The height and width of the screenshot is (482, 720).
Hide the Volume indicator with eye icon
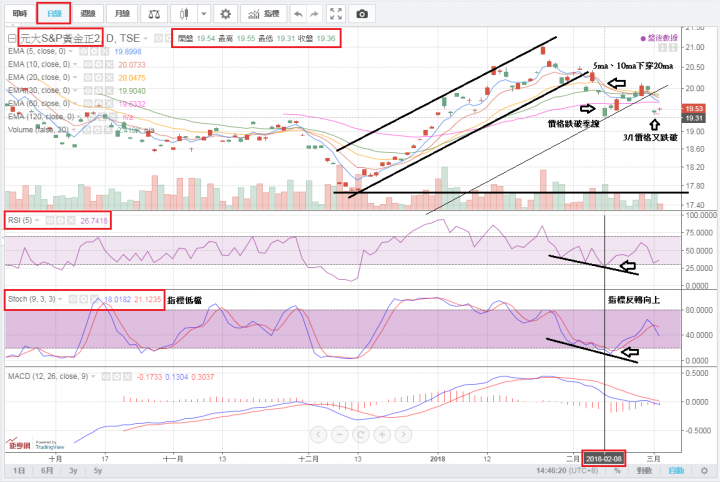click(x=88, y=130)
